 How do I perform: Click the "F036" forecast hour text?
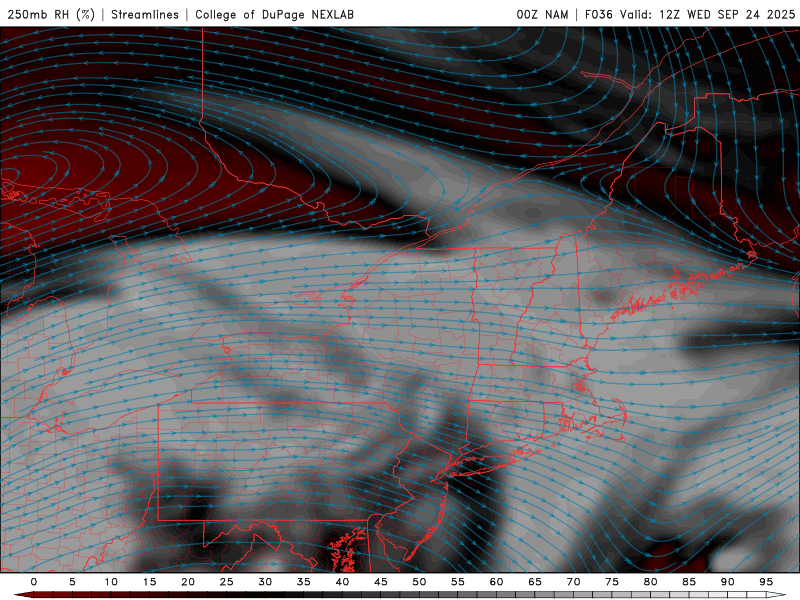[598, 14]
